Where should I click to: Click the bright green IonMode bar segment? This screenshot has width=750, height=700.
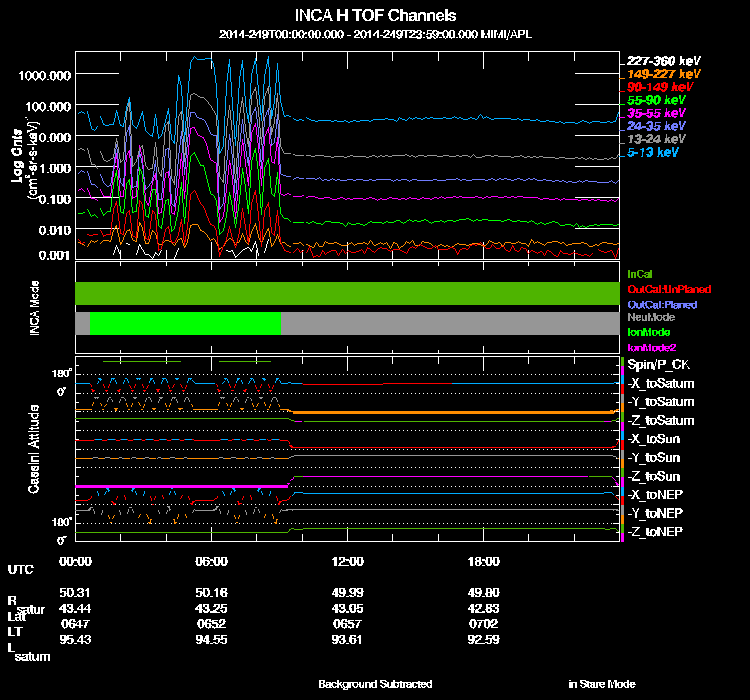(185, 323)
